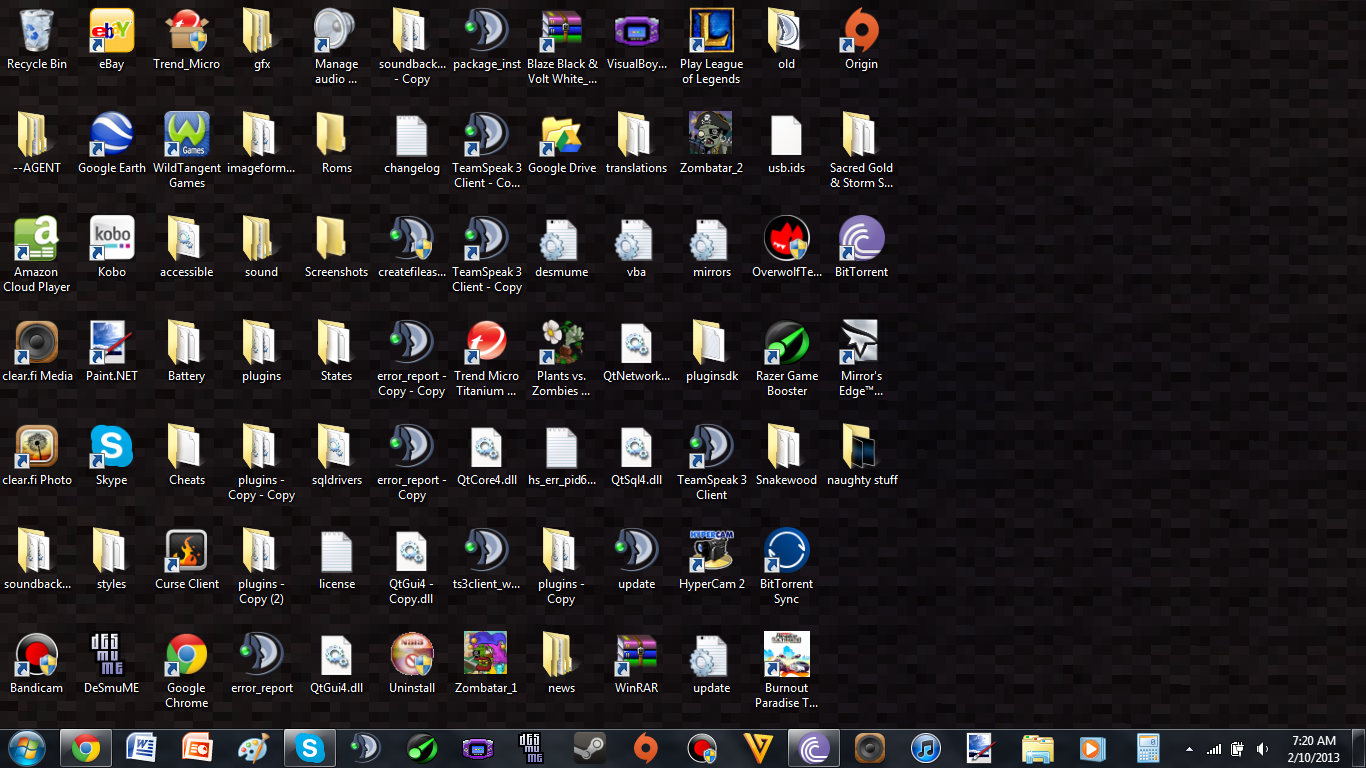The width and height of the screenshot is (1366, 768).
Task: Open the Amazon Cloud Player shortcut
Action: coord(37,255)
